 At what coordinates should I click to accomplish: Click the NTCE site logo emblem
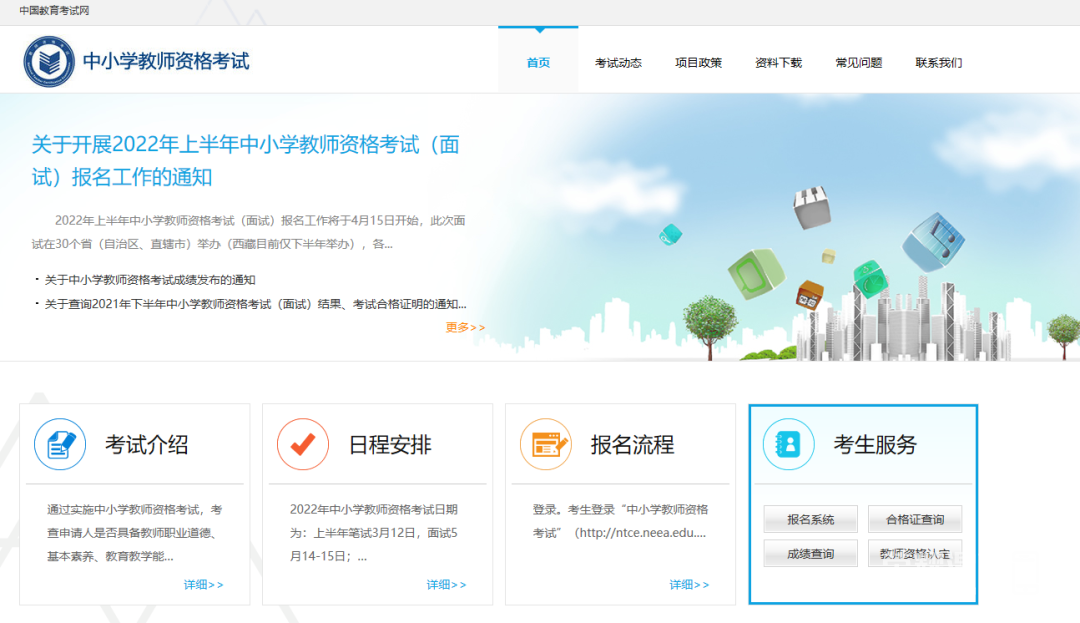tap(49, 61)
